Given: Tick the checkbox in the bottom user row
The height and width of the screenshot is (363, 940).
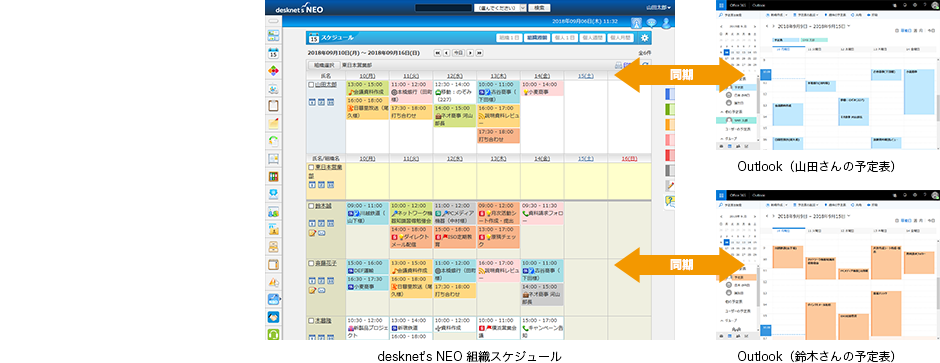Looking at the screenshot, I should click(311, 321).
